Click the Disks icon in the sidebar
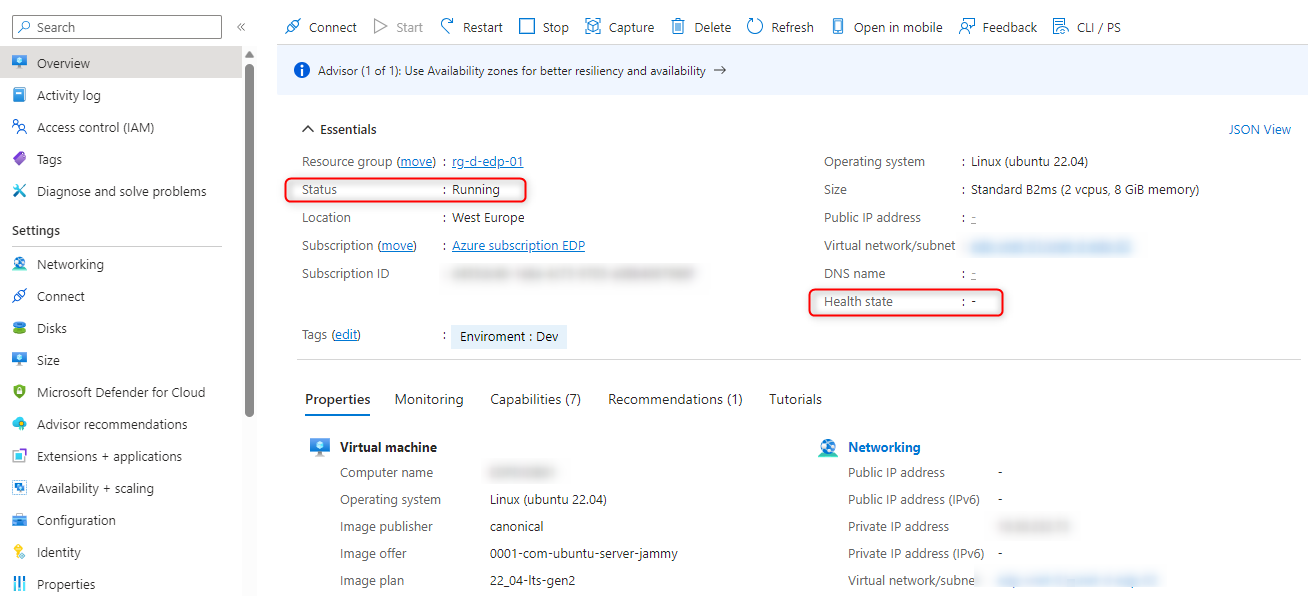The height and width of the screenshot is (596, 1308). [19, 328]
